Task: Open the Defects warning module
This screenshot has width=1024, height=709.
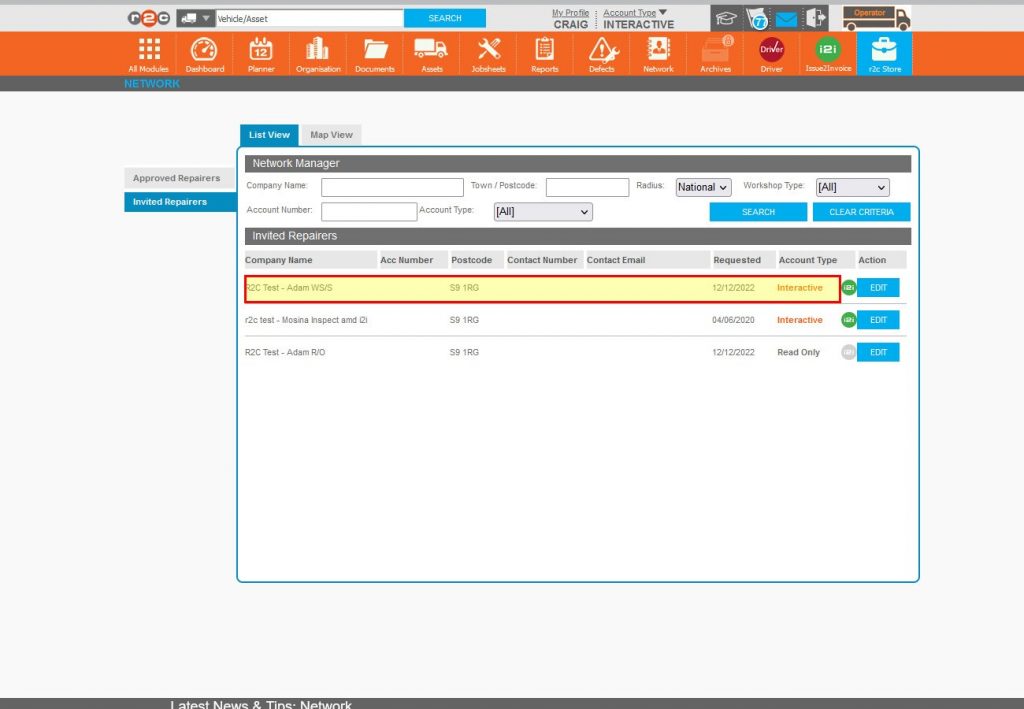Action: click(x=602, y=54)
